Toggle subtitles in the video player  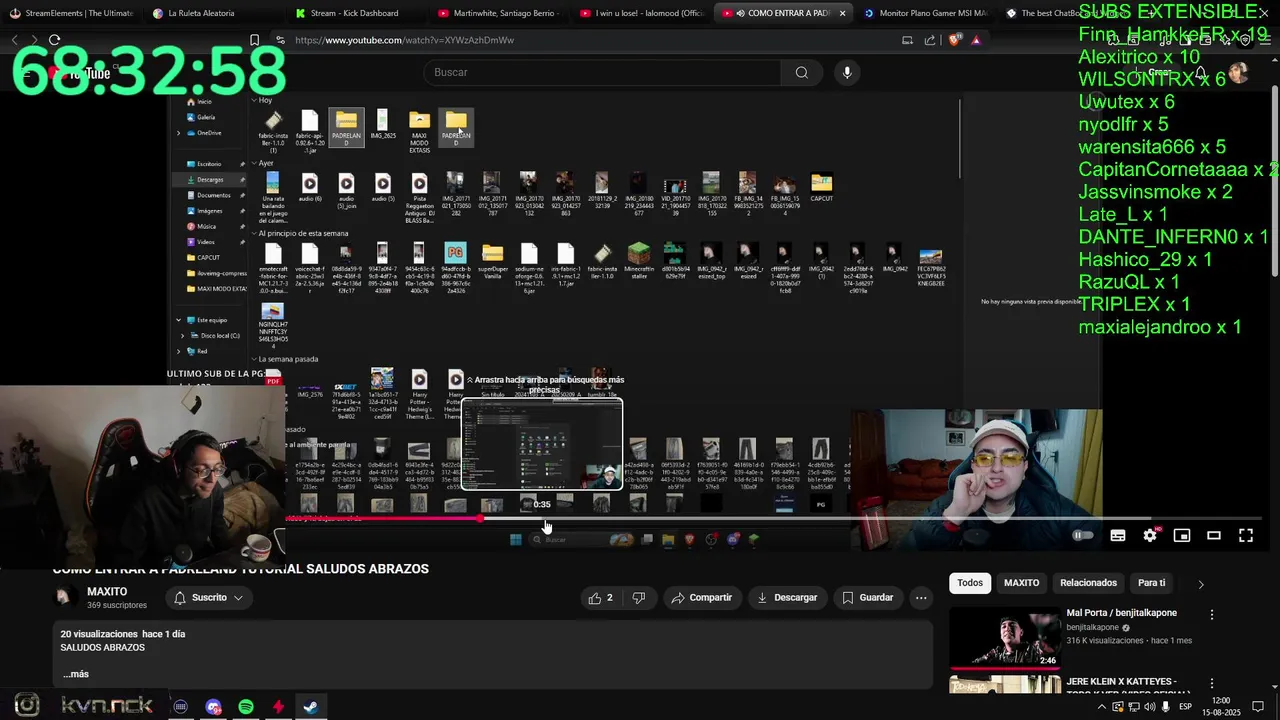pyautogui.click(x=1118, y=535)
